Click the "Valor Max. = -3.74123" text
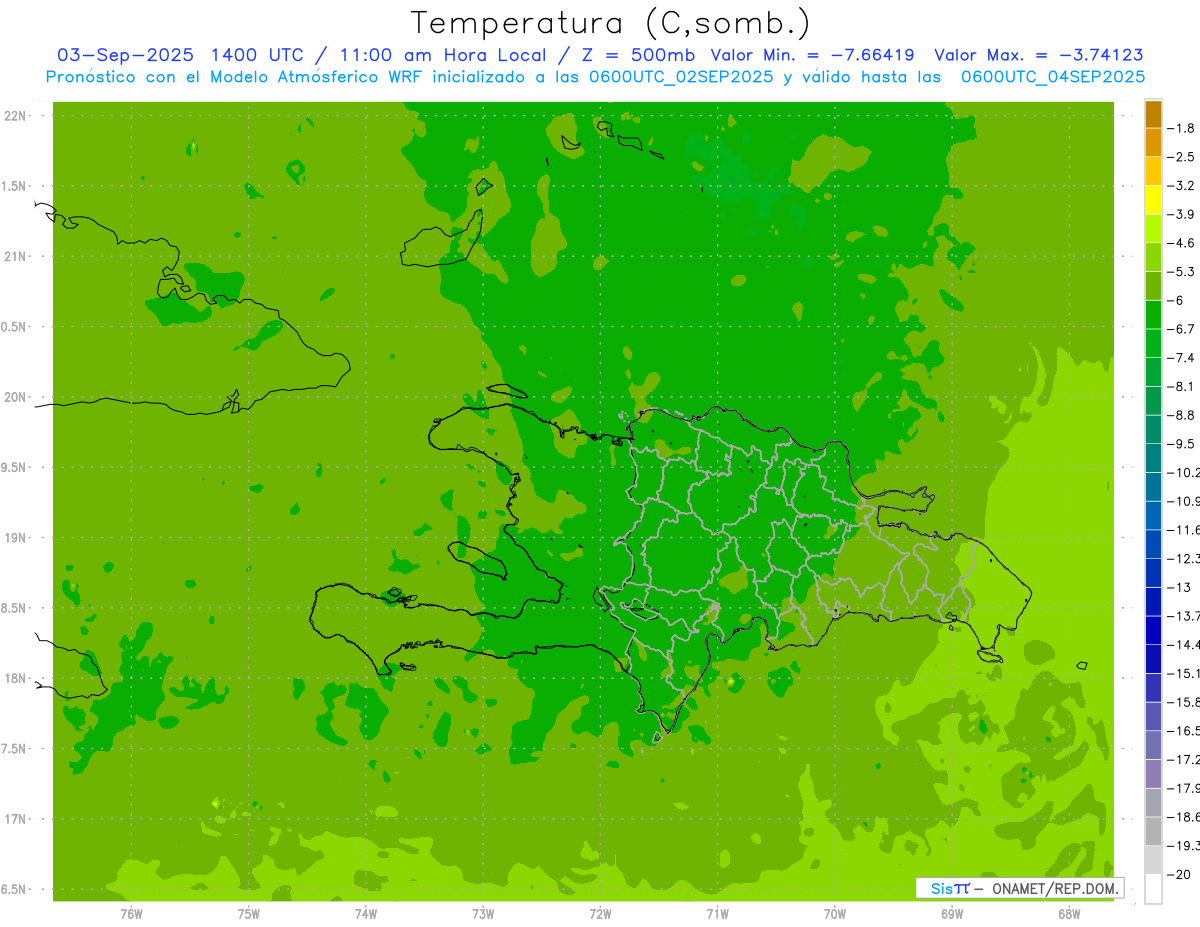 1039,55
